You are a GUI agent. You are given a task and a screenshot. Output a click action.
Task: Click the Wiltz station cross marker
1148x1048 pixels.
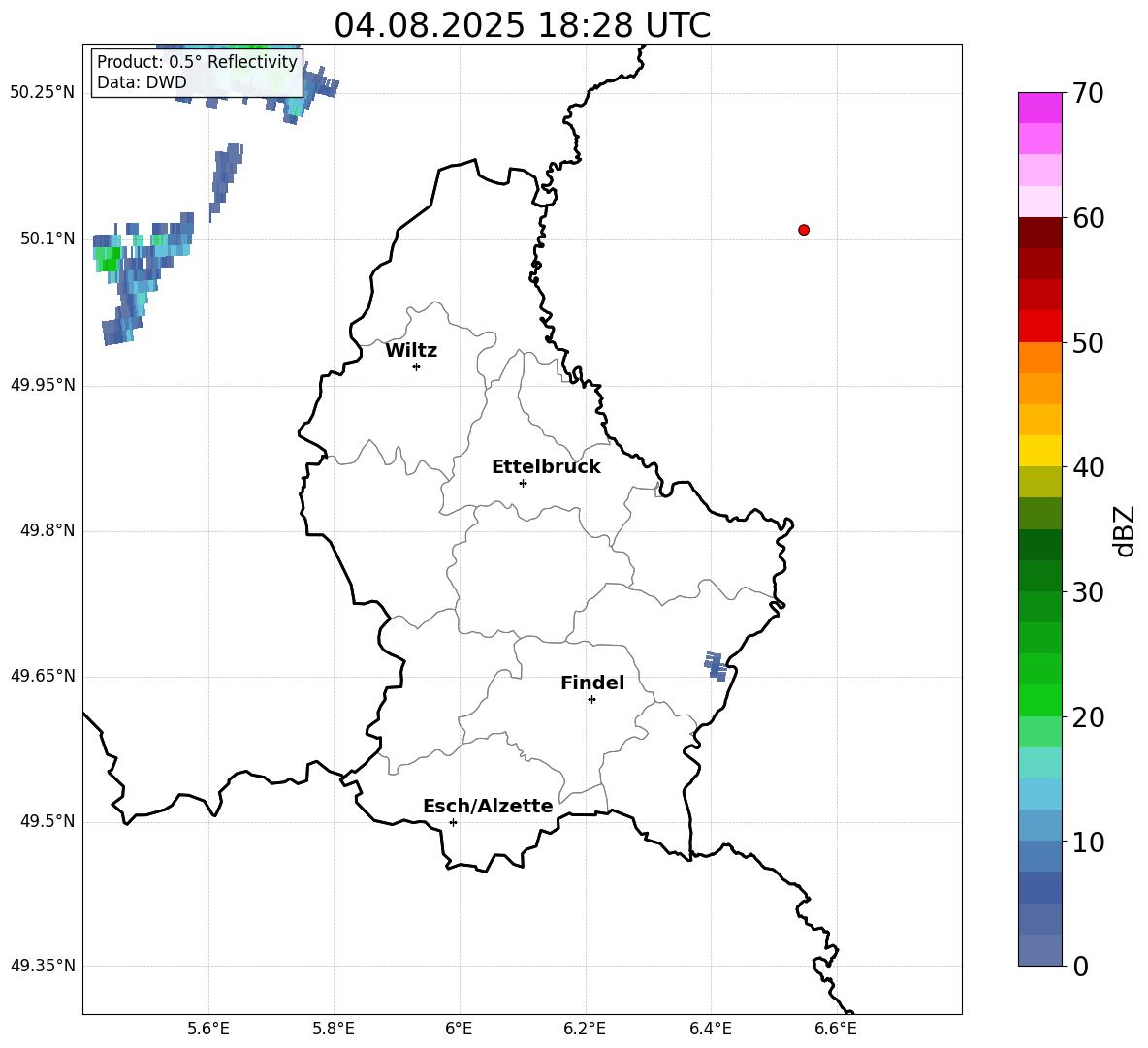click(x=416, y=366)
